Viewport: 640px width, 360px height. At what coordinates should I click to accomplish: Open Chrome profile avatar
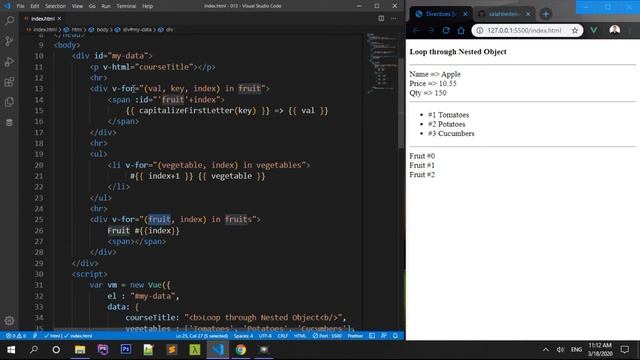(615, 30)
